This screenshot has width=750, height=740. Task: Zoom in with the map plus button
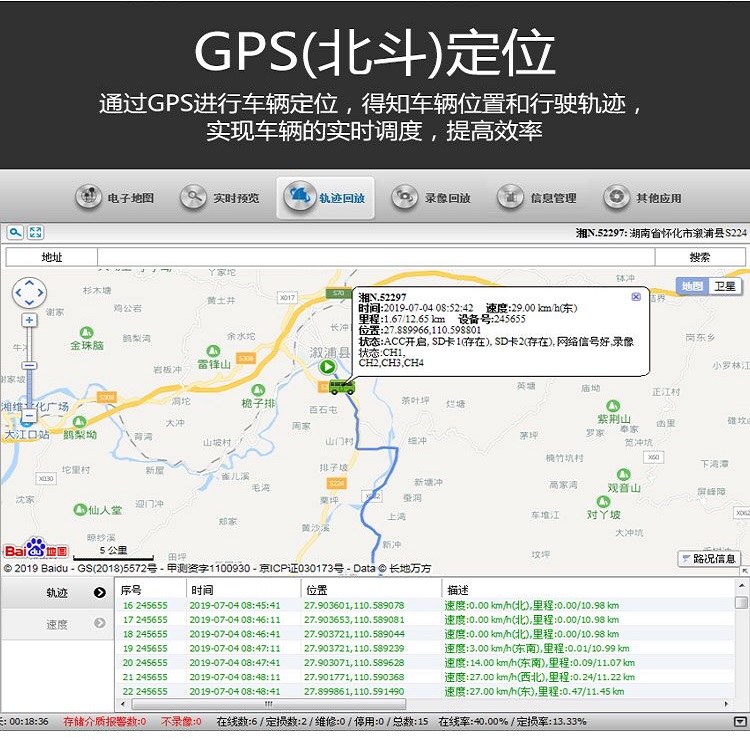(29, 320)
